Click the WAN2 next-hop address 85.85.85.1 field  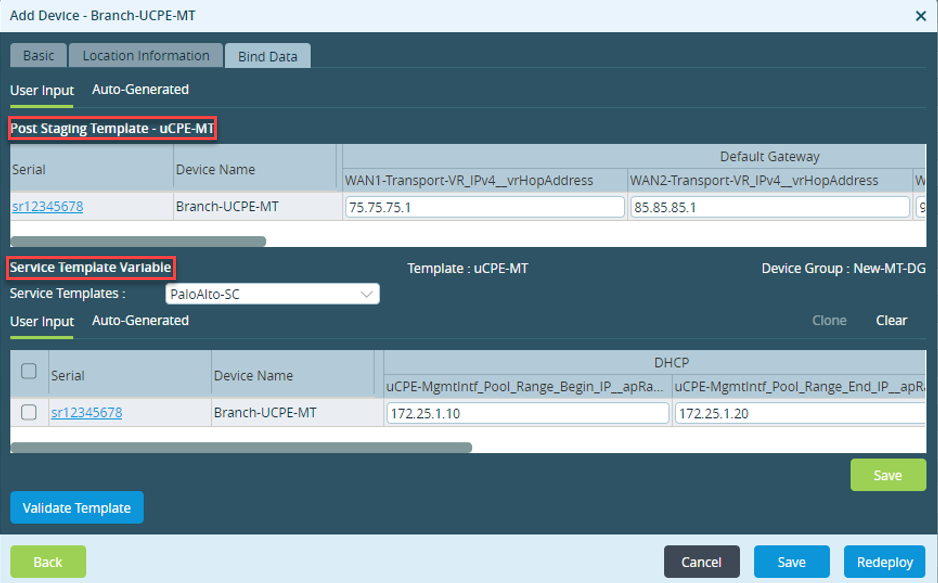click(770, 207)
